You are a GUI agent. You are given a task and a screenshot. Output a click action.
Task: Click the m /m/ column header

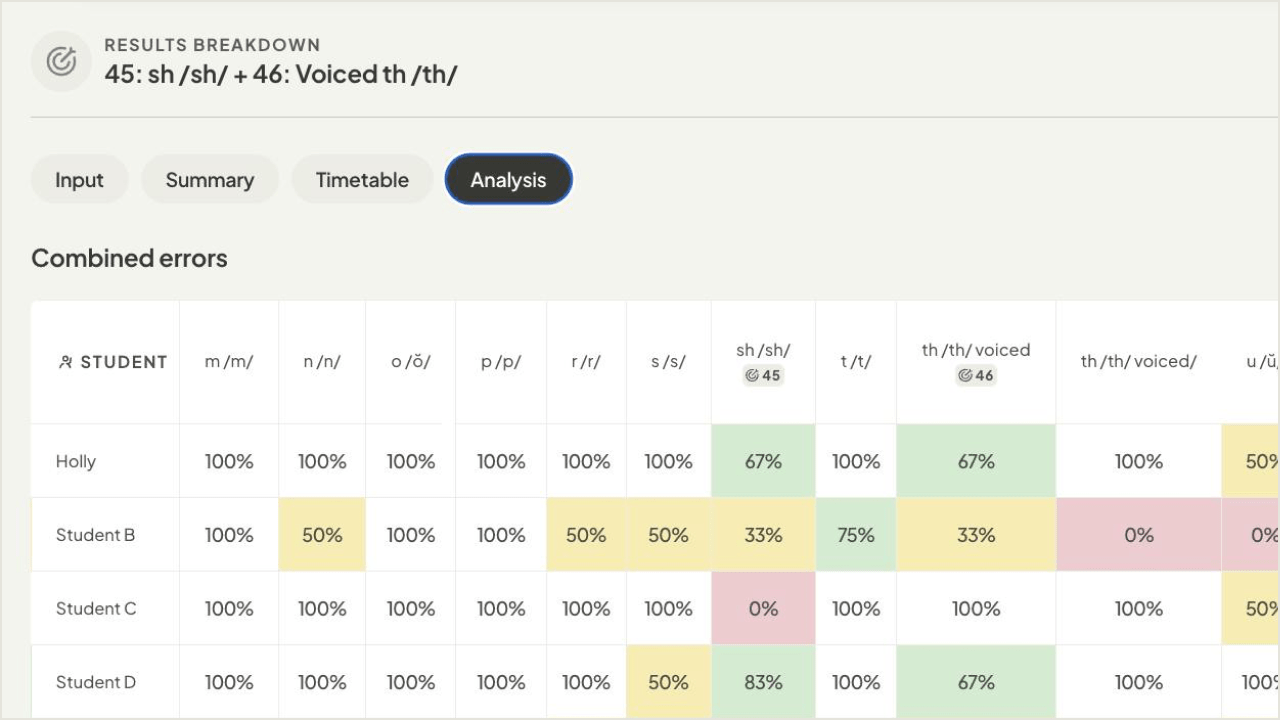pyautogui.click(x=229, y=362)
